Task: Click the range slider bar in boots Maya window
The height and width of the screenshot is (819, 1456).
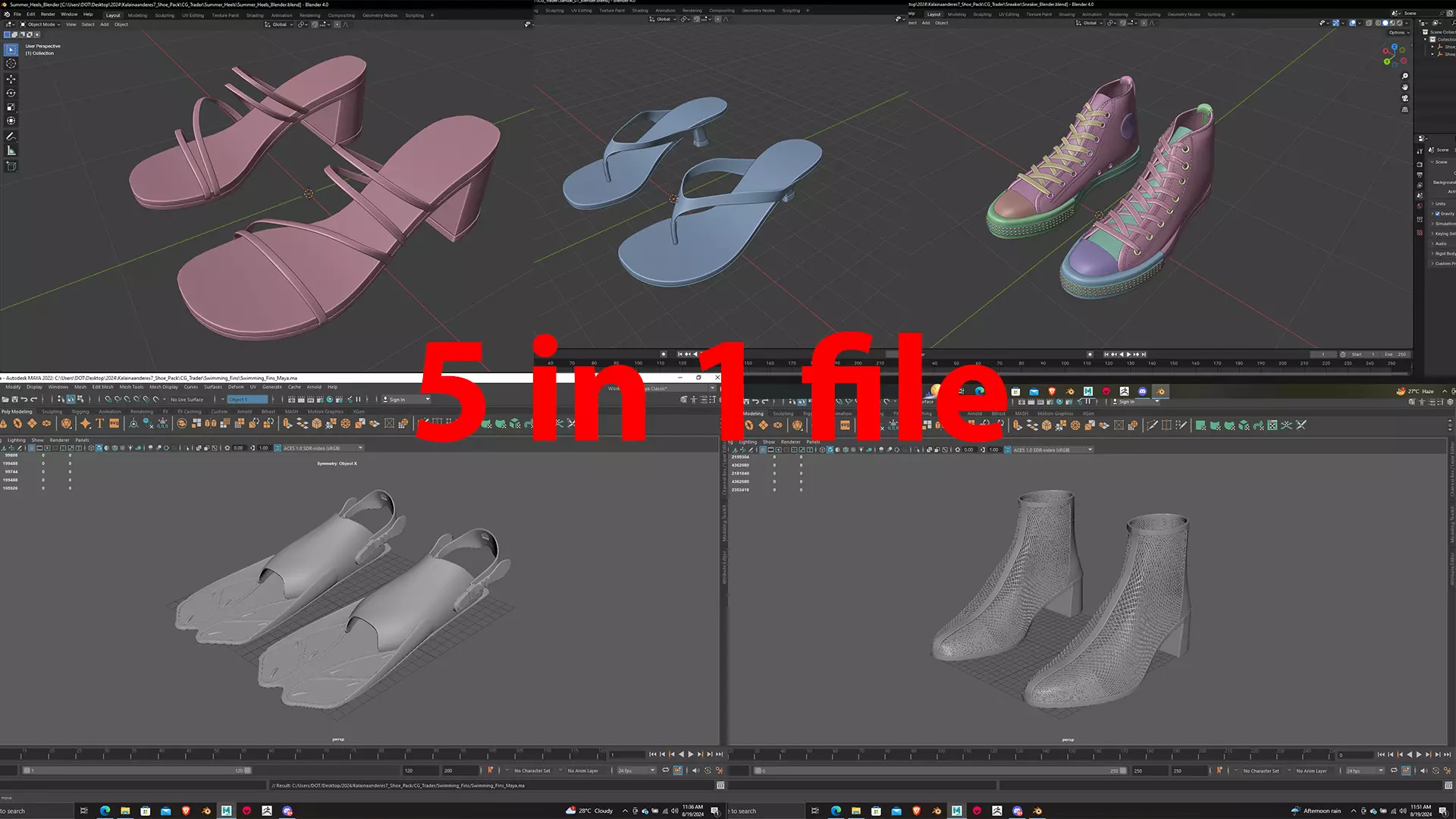Action: click(x=940, y=770)
